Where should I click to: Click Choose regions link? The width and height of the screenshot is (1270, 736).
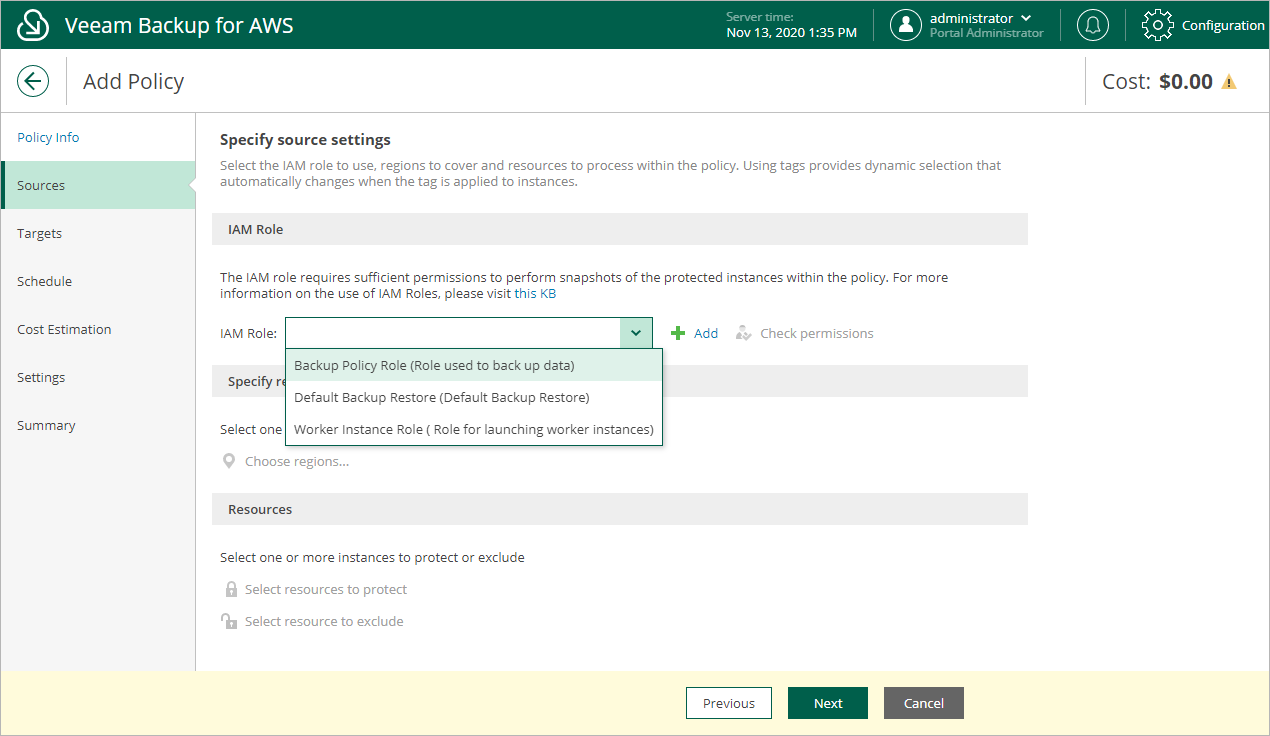click(297, 461)
